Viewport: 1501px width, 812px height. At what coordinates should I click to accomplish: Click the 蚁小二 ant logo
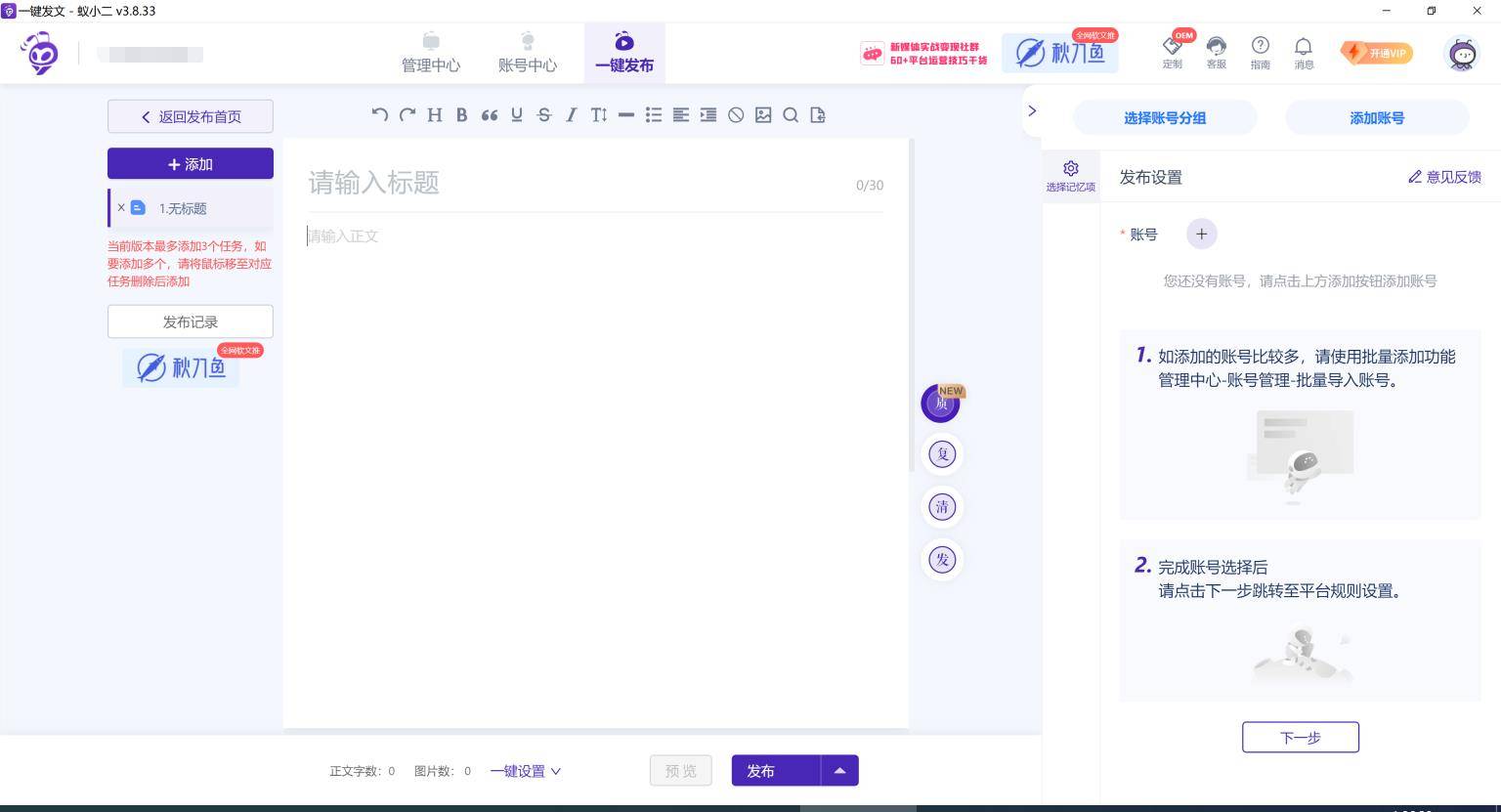point(40,53)
